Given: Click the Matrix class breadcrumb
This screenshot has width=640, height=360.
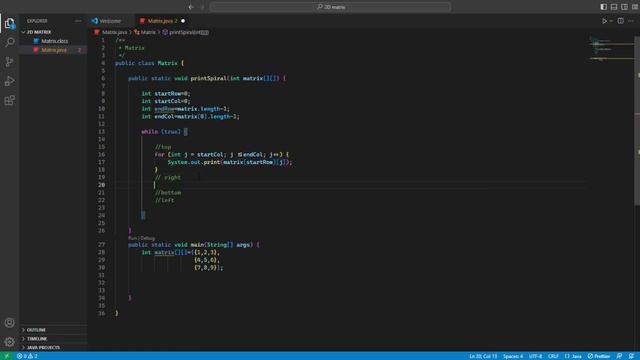Looking at the screenshot, I should pyautogui.click(x=145, y=32).
